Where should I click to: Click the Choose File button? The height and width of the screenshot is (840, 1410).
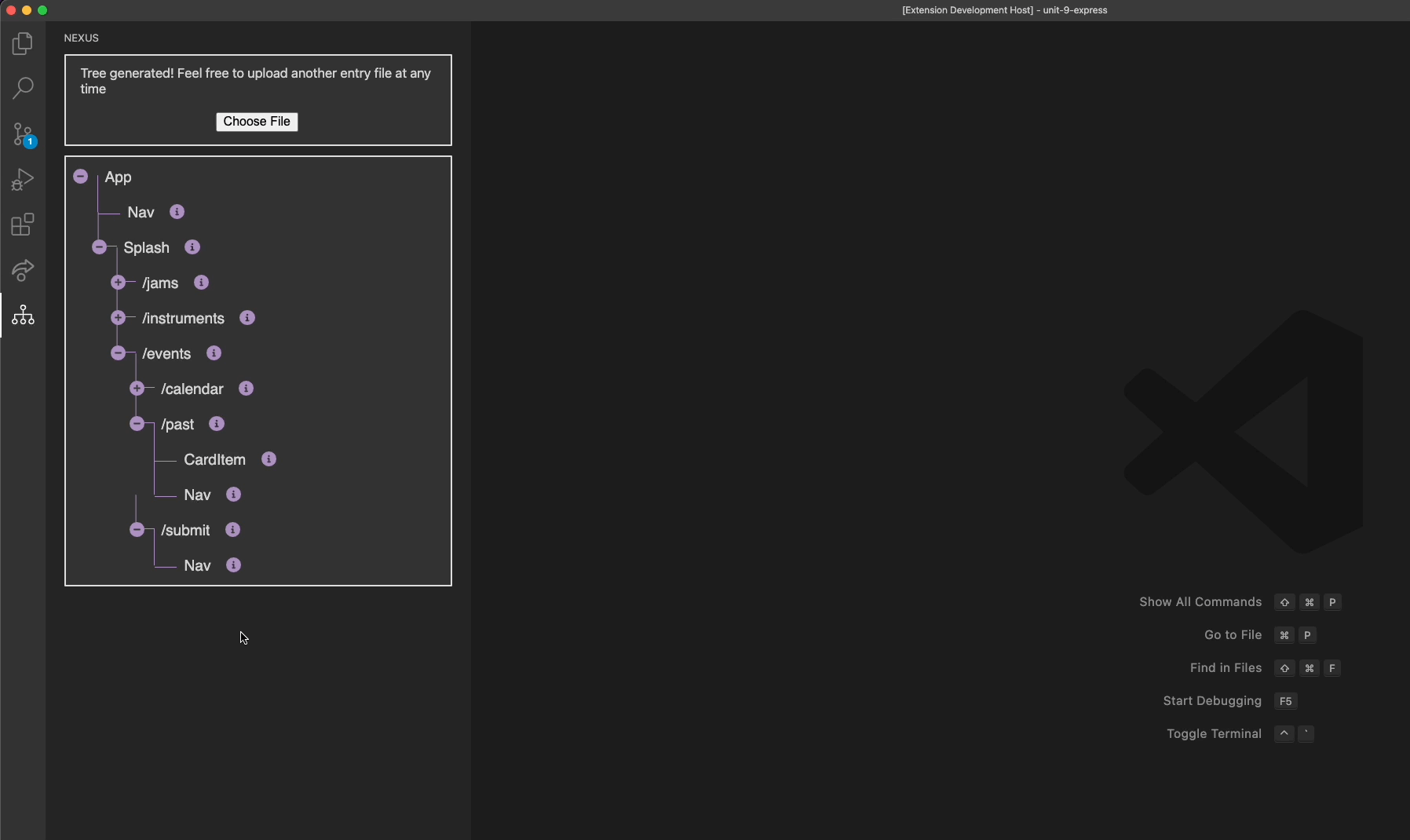[258, 122]
